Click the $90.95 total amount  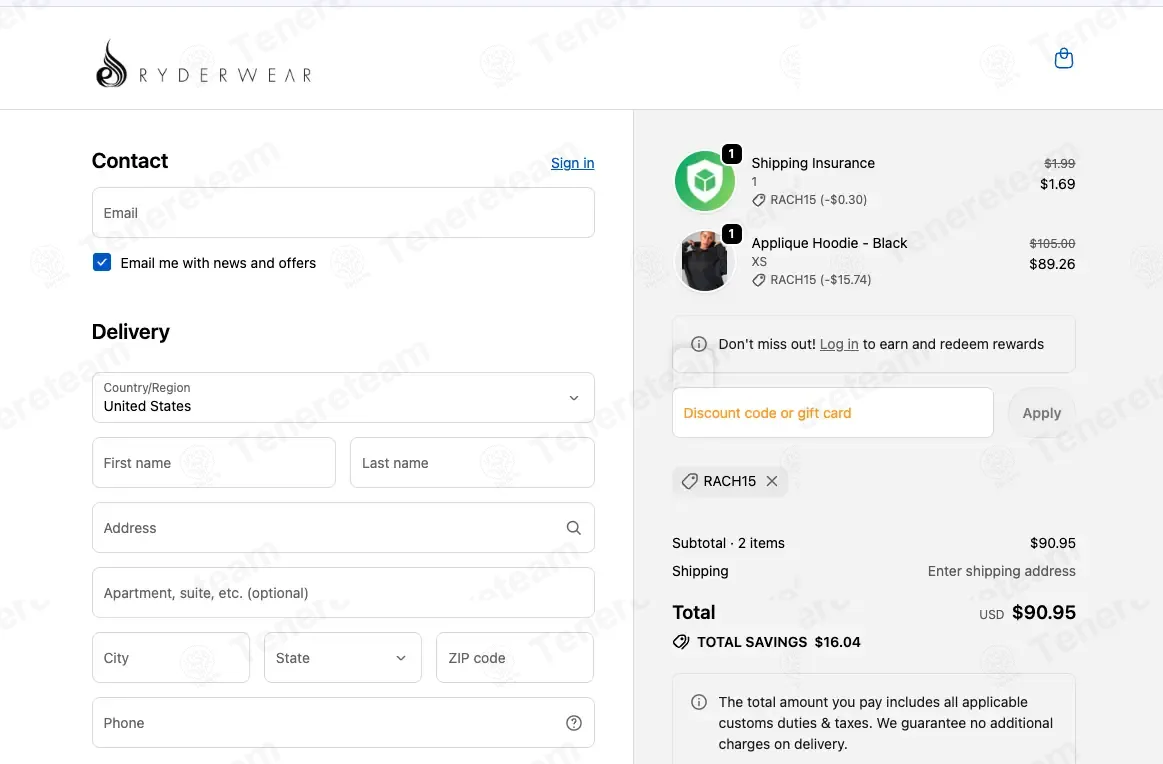tap(1044, 613)
